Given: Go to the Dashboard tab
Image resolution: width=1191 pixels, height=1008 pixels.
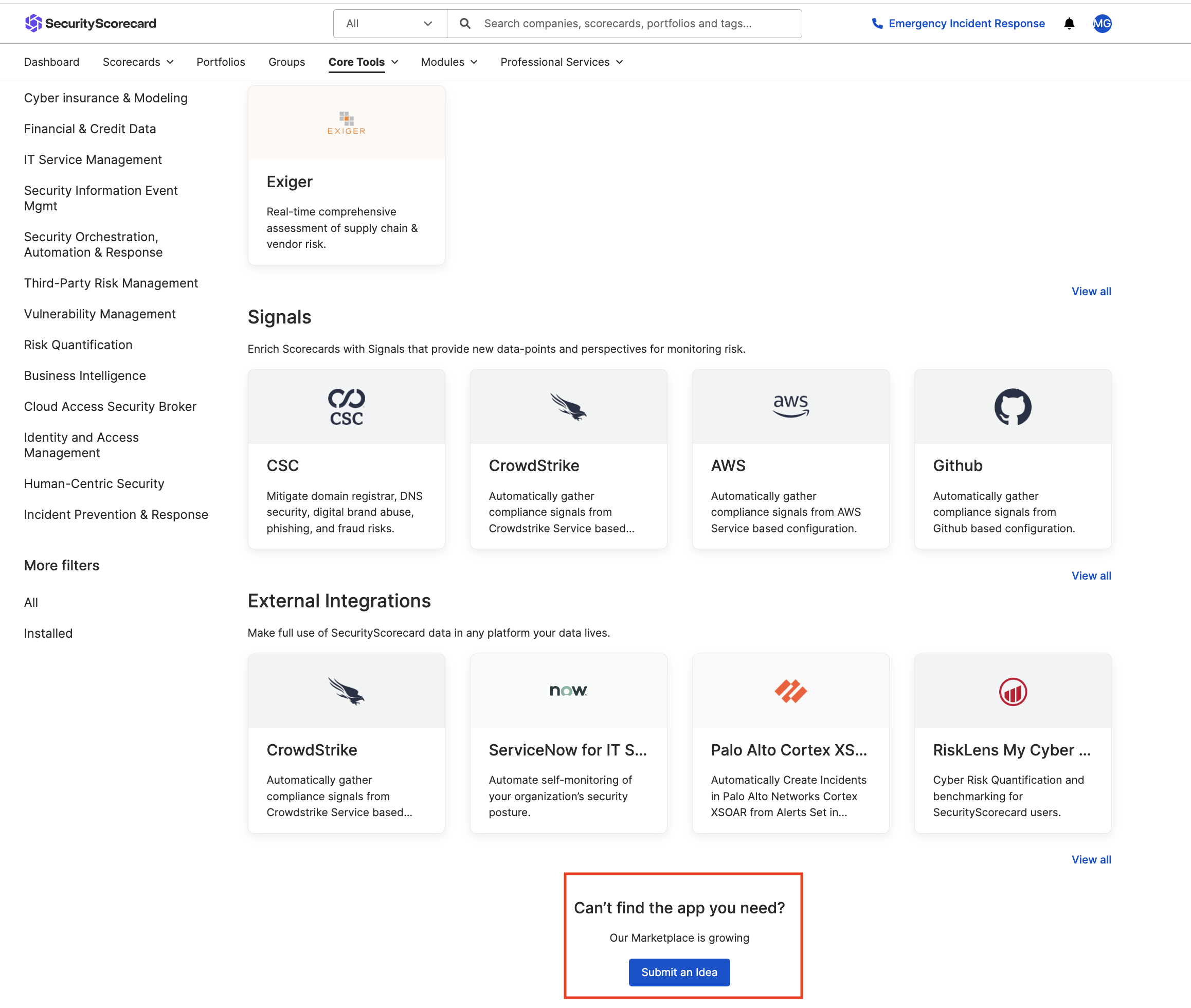Looking at the screenshot, I should pyautogui.click(x=51, y=62).
